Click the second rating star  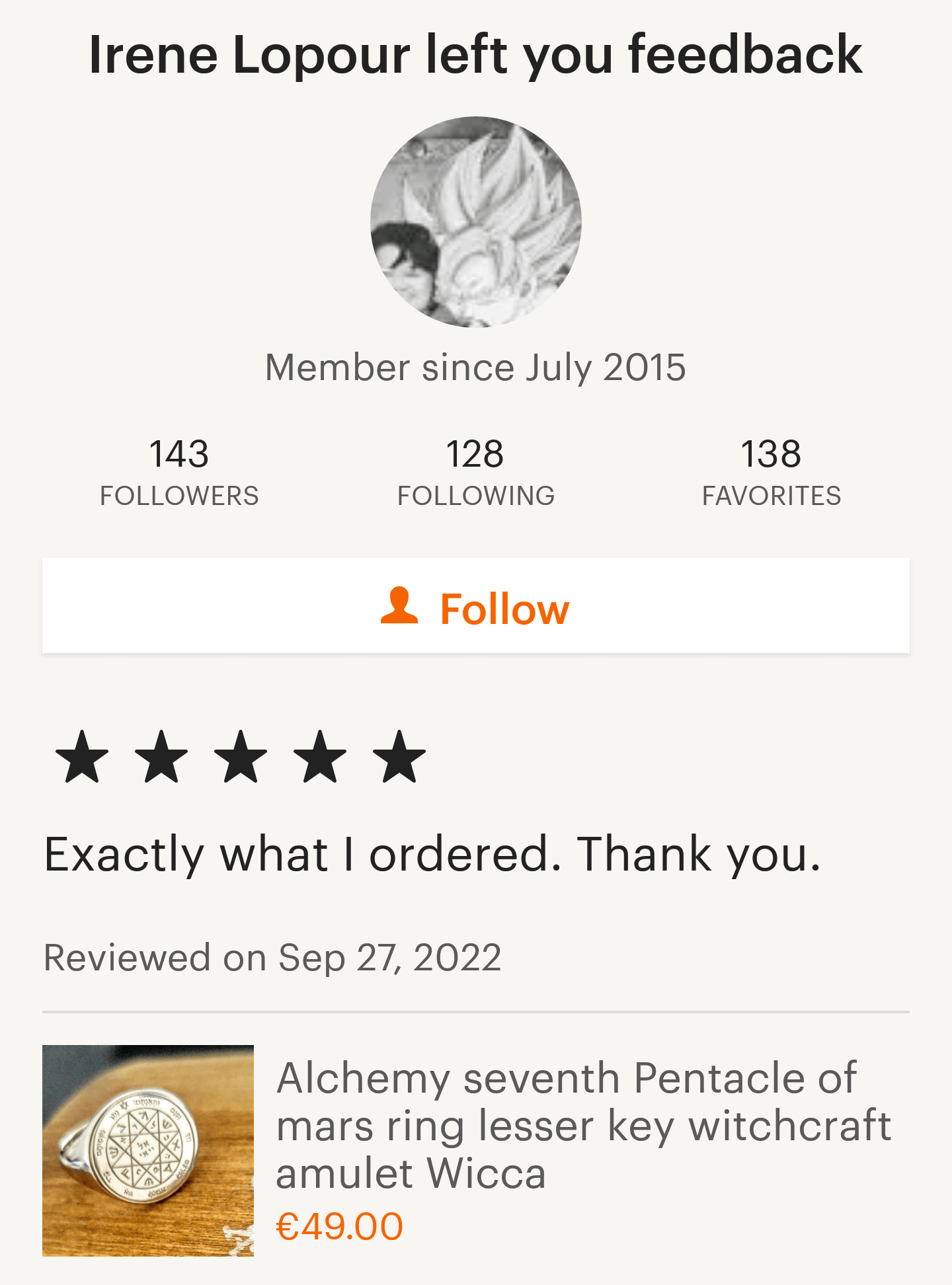pyautogui.click(x=161, y=757)
